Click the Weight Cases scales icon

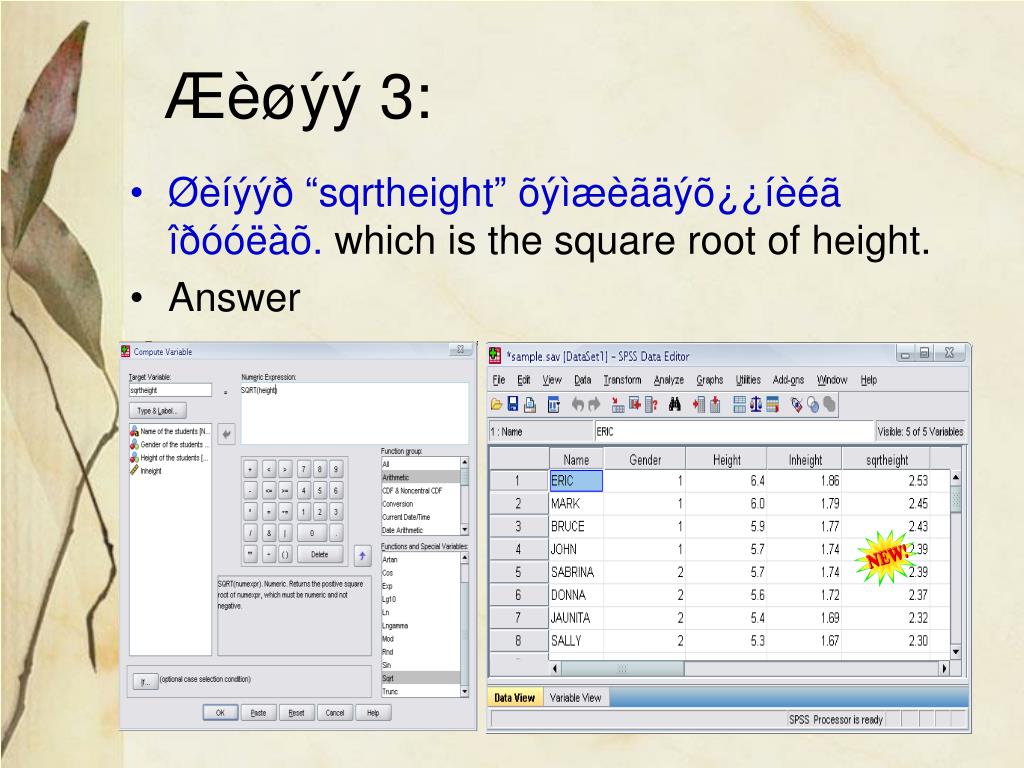[756, 405]
